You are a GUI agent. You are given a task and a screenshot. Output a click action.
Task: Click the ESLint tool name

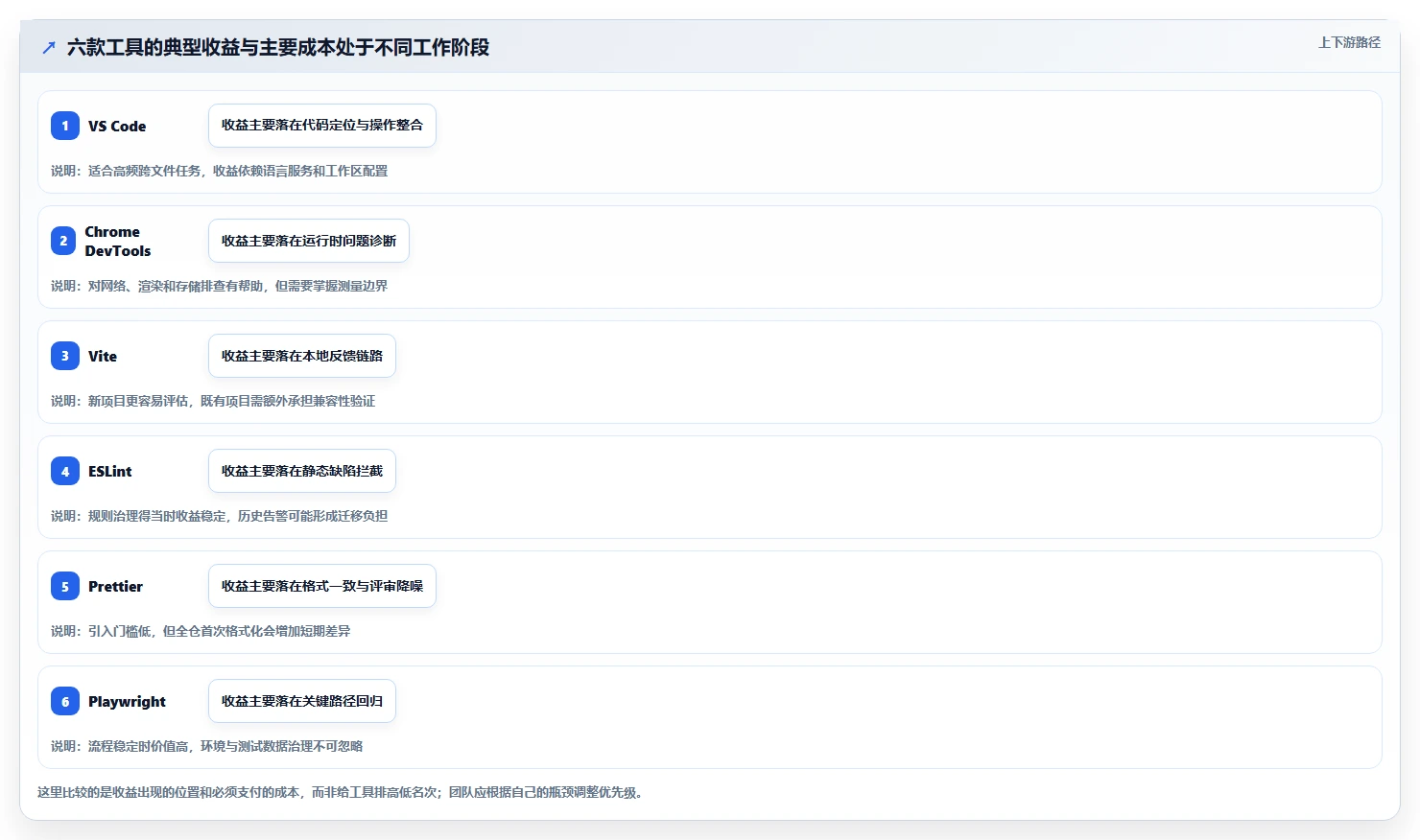(110, 471)
